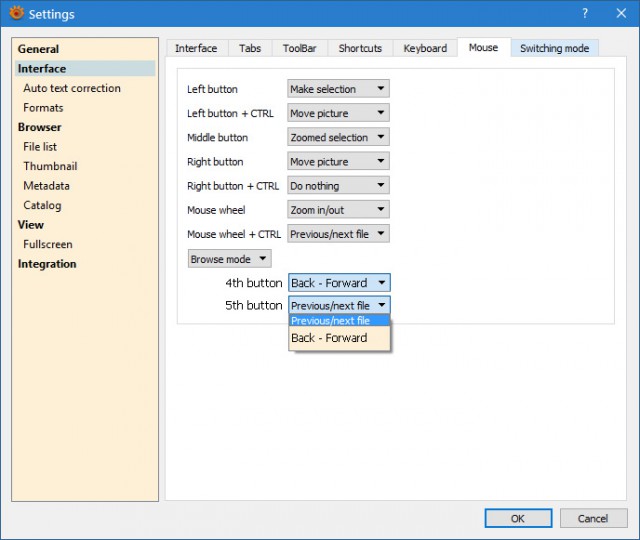Image resolution: width=640 pixels, height=540 pixels.
Task: Switch to the Keyboard tab
Action: [425, 48]
